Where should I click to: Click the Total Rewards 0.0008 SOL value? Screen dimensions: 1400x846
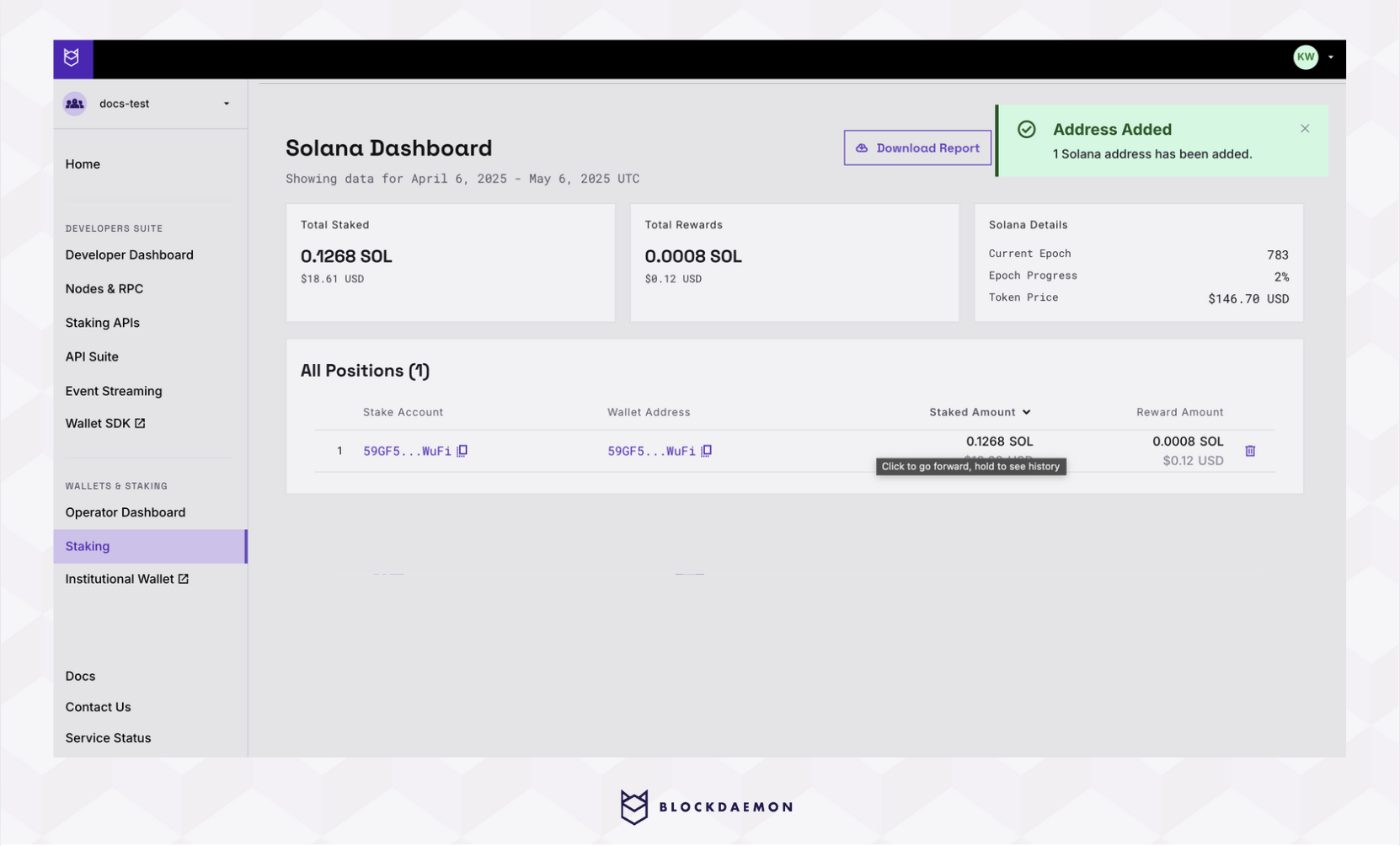(693, 256)
